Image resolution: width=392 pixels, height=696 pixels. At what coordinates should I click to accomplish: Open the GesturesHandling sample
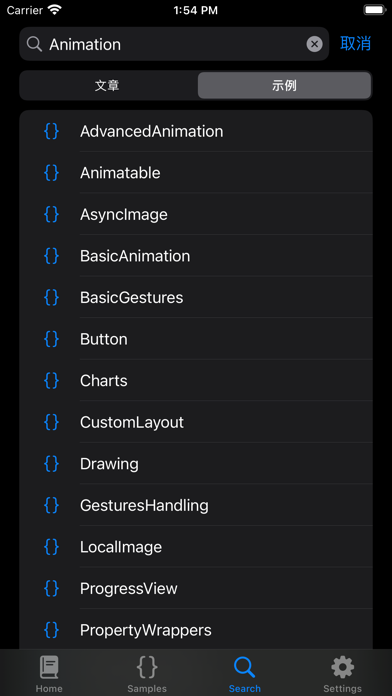(x=196, y=505)
